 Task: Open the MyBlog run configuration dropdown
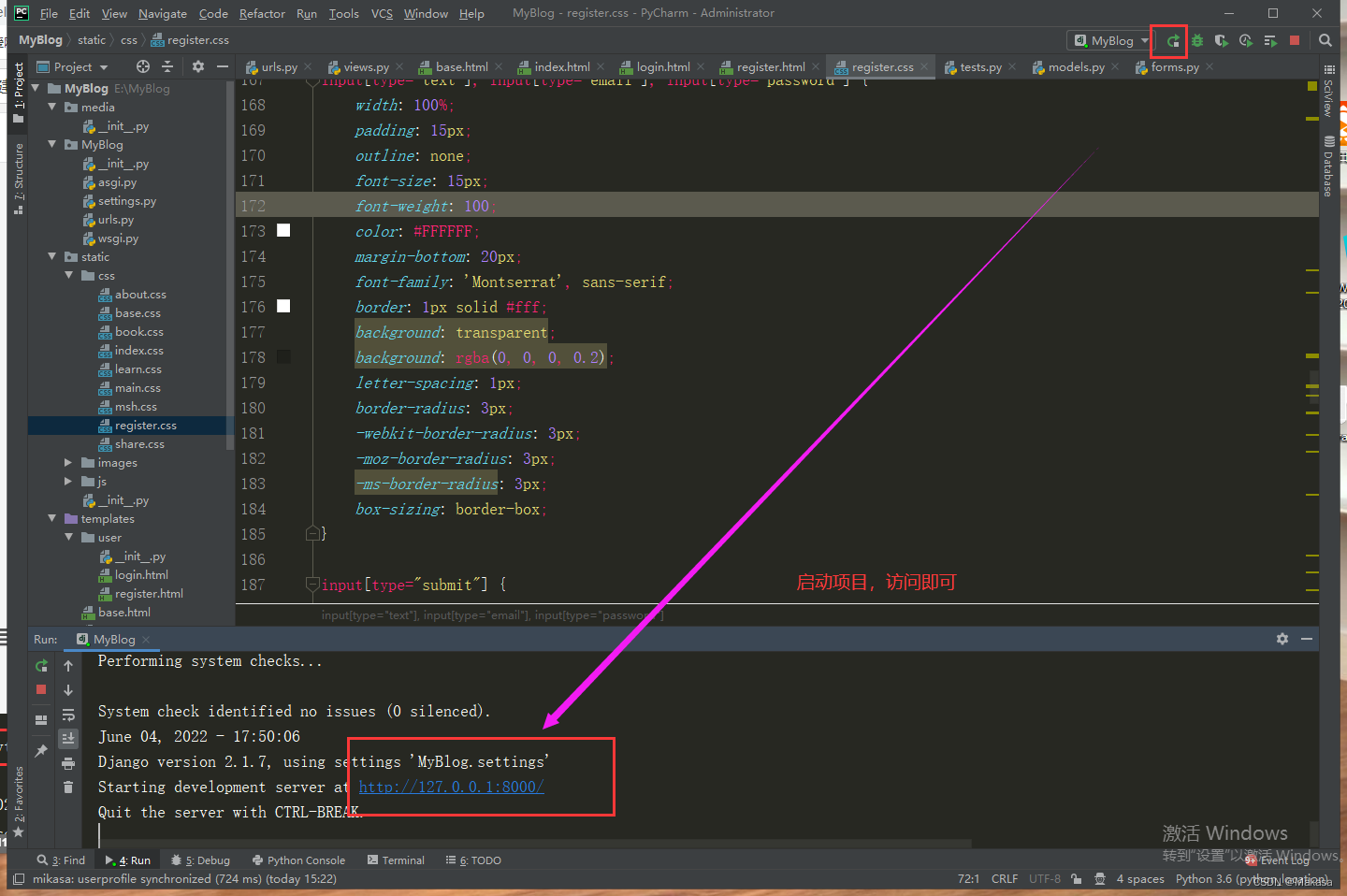(x=1111, y=40)
